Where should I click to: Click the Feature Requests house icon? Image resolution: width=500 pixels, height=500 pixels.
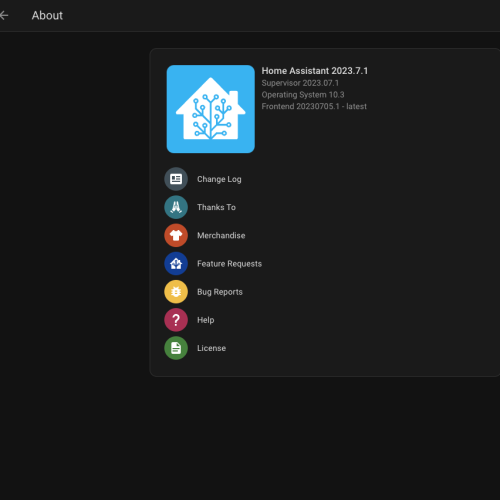coord(176,264)
